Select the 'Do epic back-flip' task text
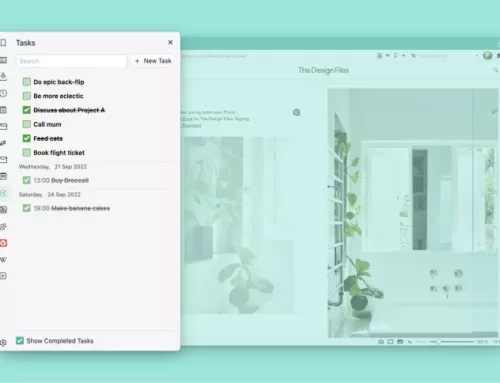This screenshot has height=383, width=500. [59, 82]
